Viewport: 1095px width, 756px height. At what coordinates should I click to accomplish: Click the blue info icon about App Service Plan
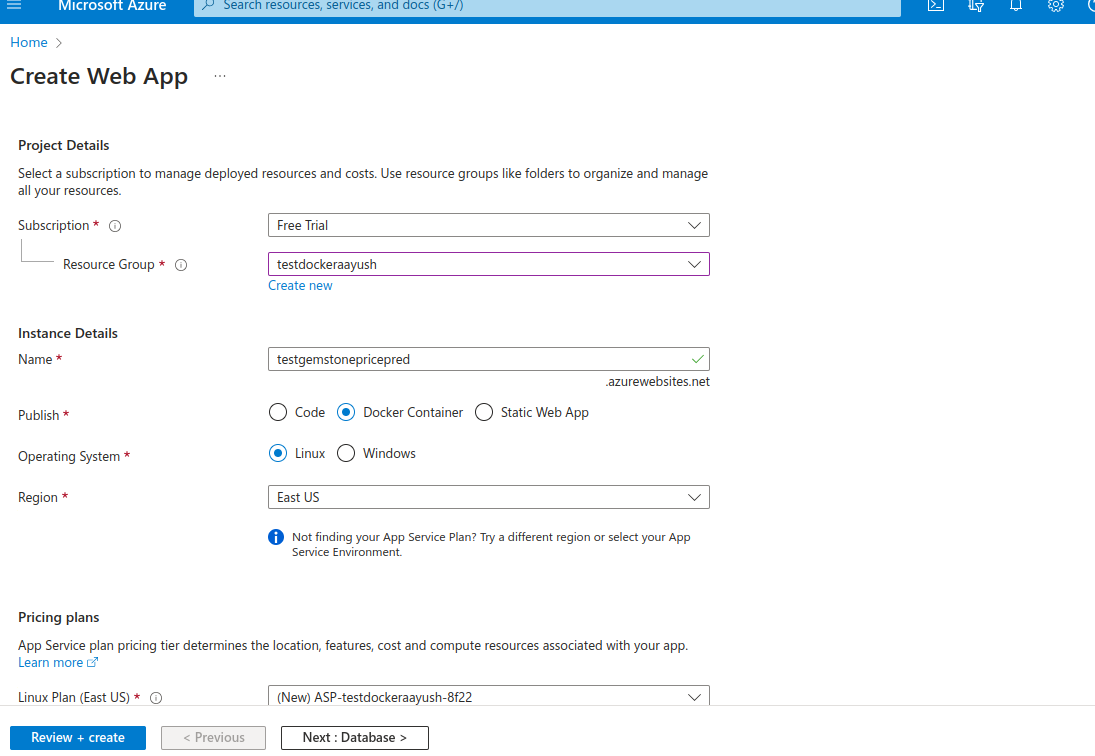pyautogui.click(x=276, y=537)
